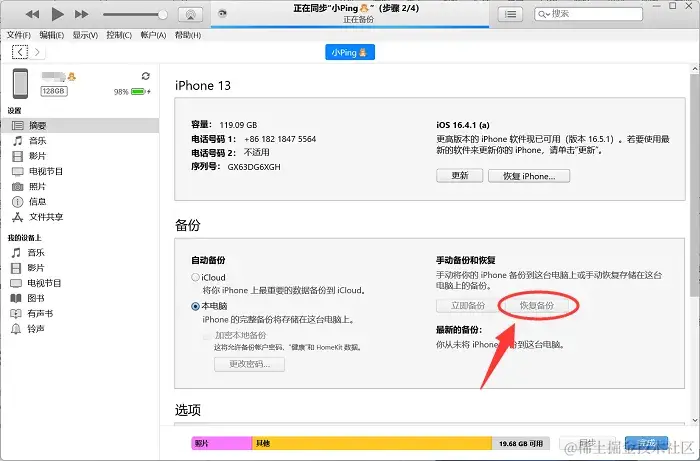Click phone number +86 182 1847 5564

(280, 139)
